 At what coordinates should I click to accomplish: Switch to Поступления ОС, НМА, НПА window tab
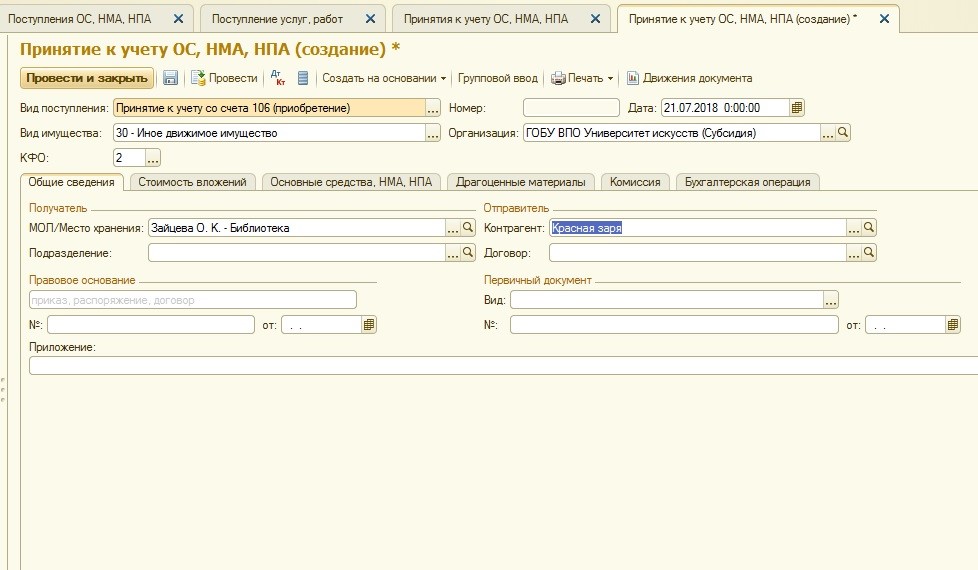tap(80, 19)
